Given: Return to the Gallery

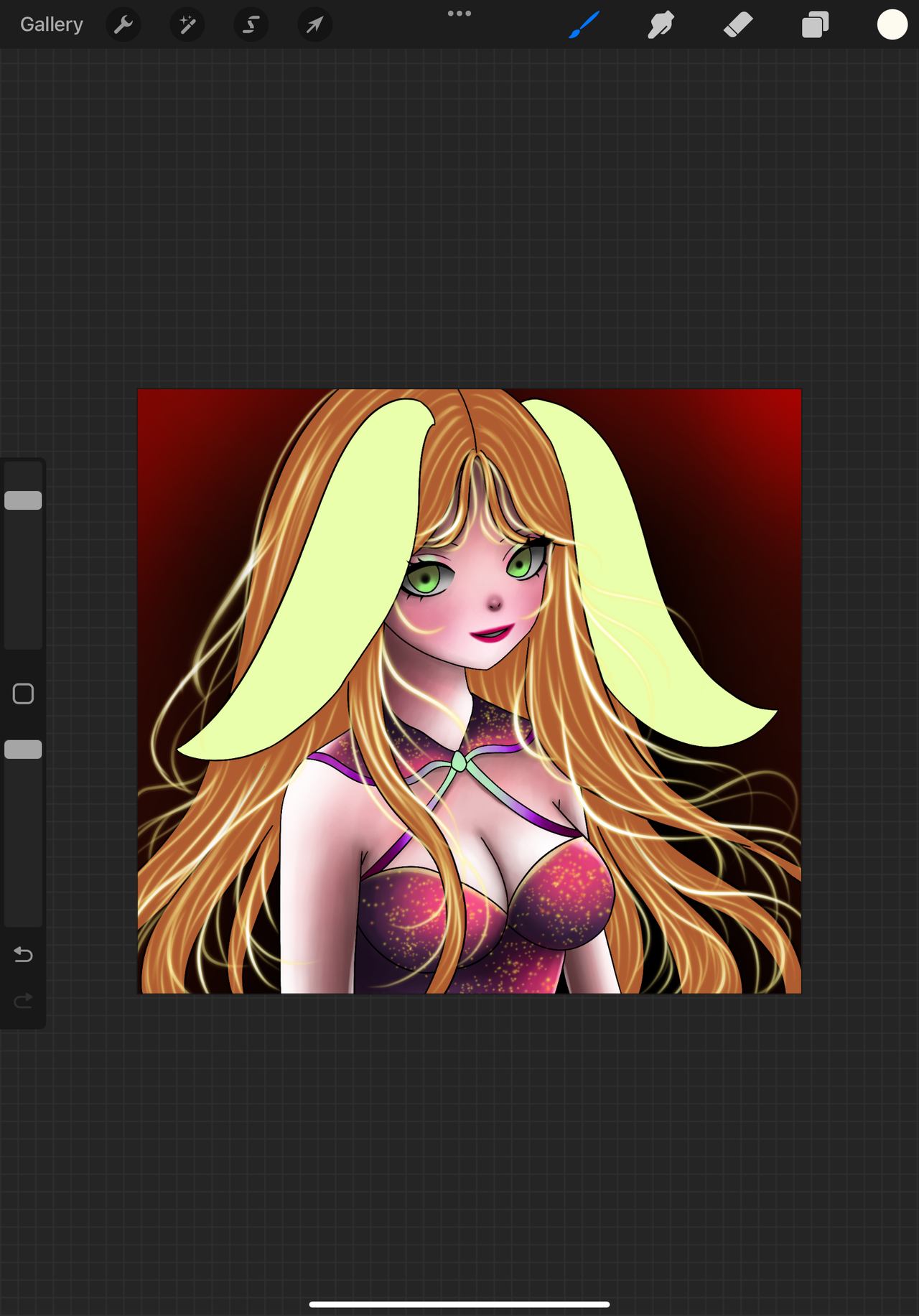Looking at the screenshot, I should (x=52, y=24).
